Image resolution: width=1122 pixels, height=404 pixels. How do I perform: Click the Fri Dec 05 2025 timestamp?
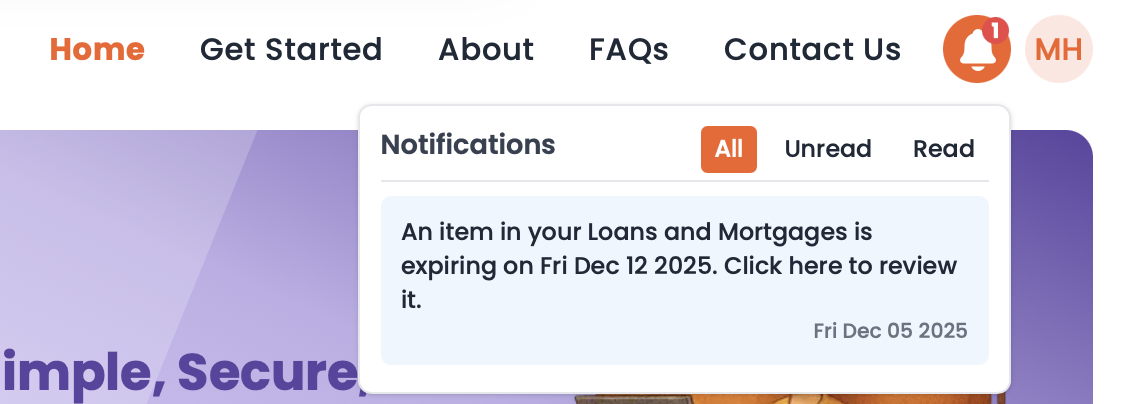[x=890, y=331]
